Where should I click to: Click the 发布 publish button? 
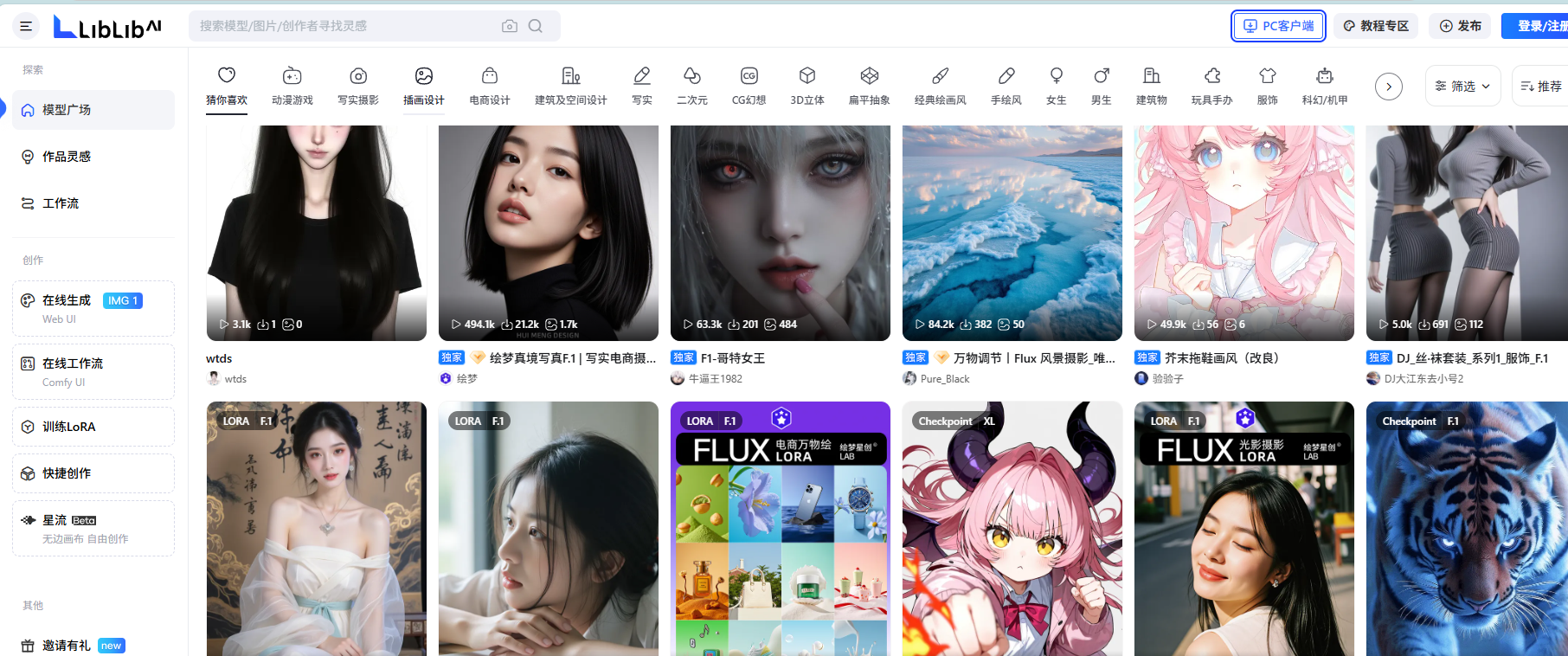click(1460, 26)
